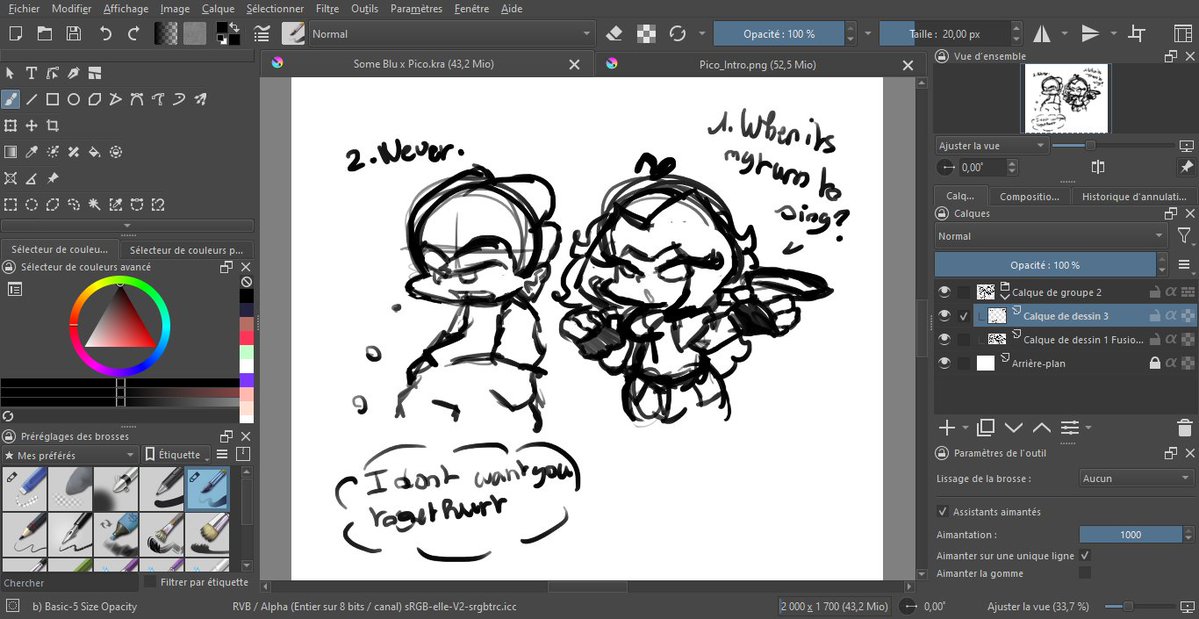The height and width of the screenshot is (619, 1199).
Task: Delete the selected layer with trash icon
Action: (x=1184, y=426)
